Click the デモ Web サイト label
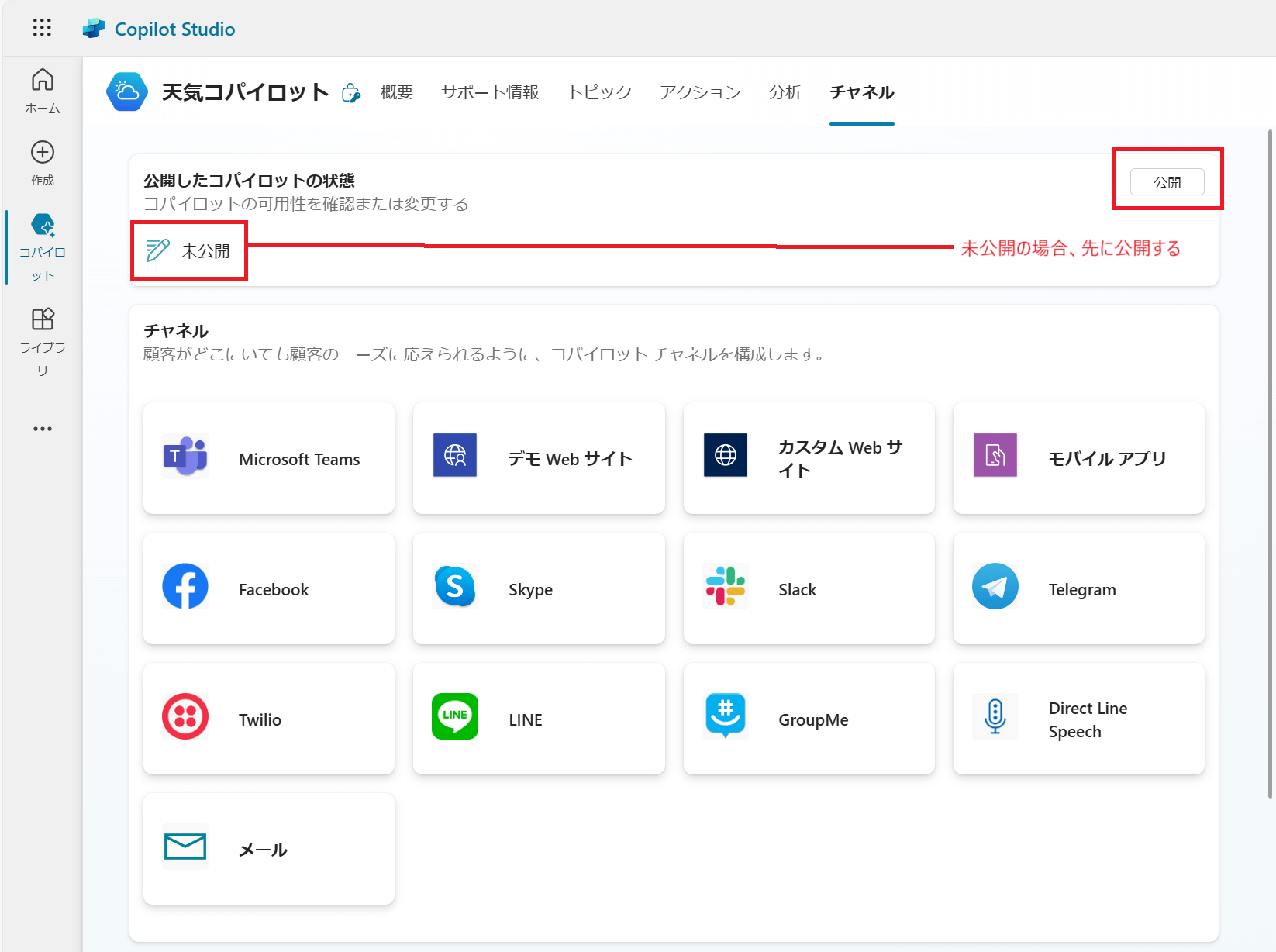 tap(571, 459)
